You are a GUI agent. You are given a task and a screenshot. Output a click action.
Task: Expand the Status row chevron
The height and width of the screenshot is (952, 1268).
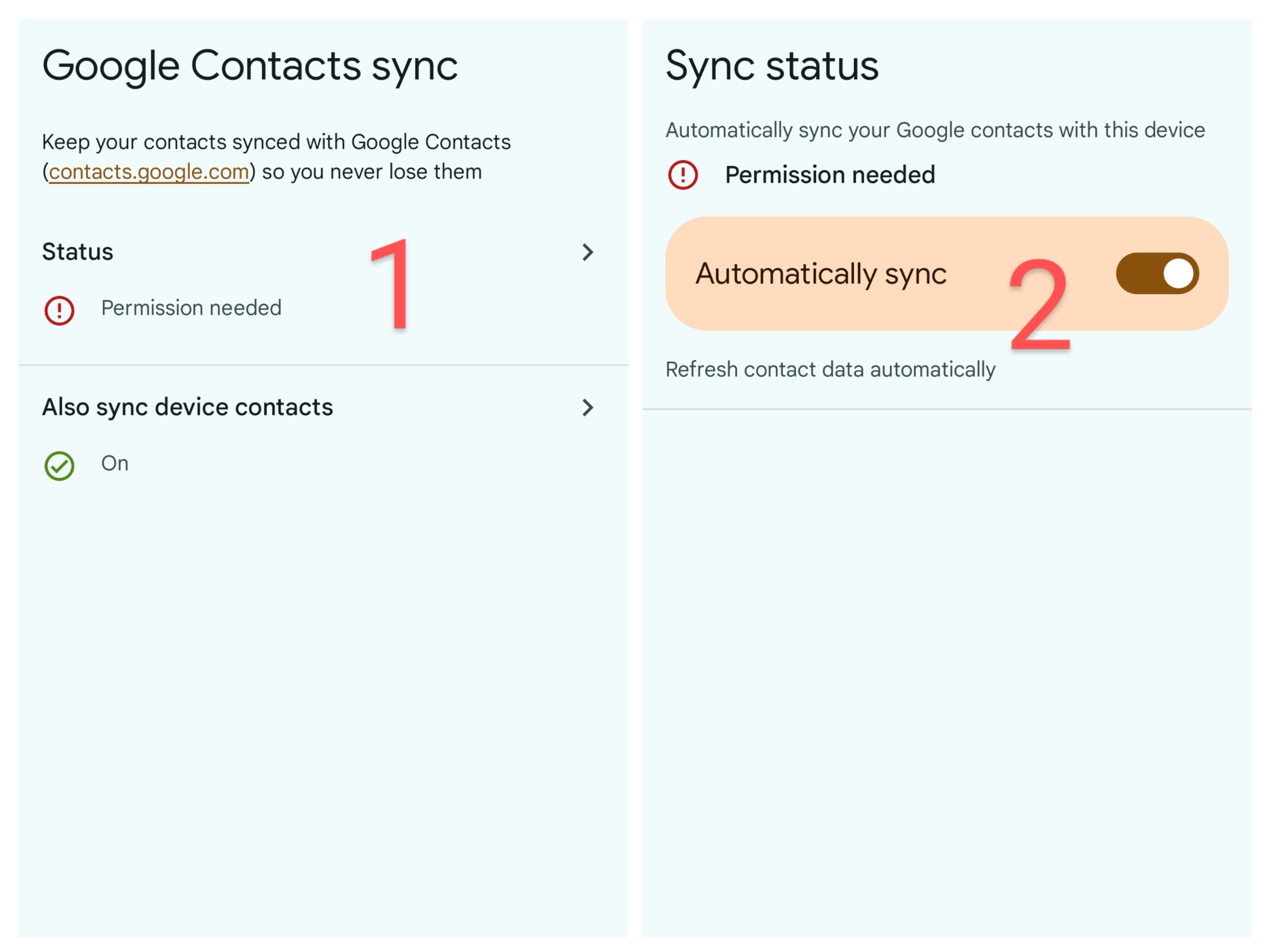tap(588, 252)
